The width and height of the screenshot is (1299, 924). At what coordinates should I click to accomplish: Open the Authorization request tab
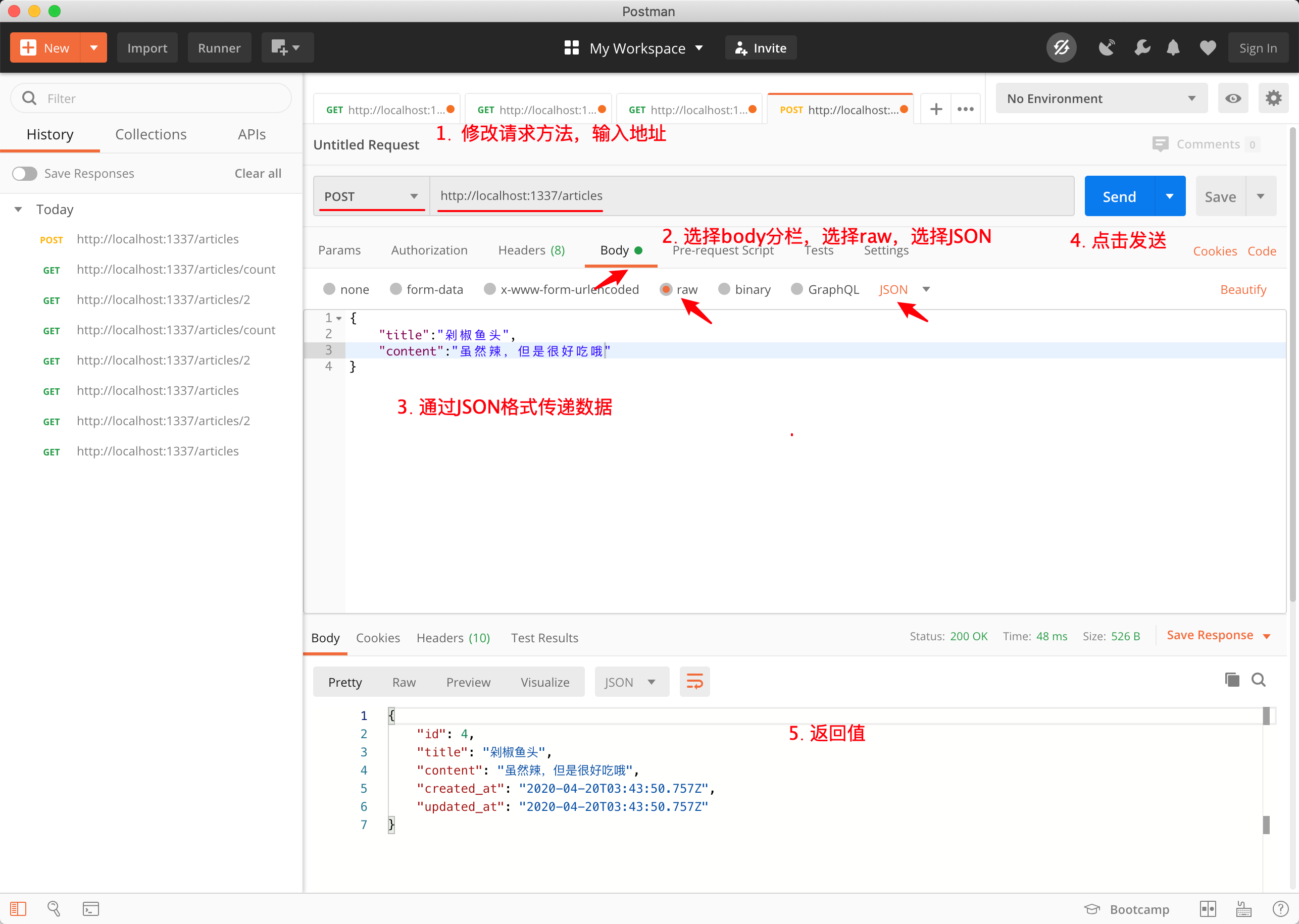(x=429, y=250)
